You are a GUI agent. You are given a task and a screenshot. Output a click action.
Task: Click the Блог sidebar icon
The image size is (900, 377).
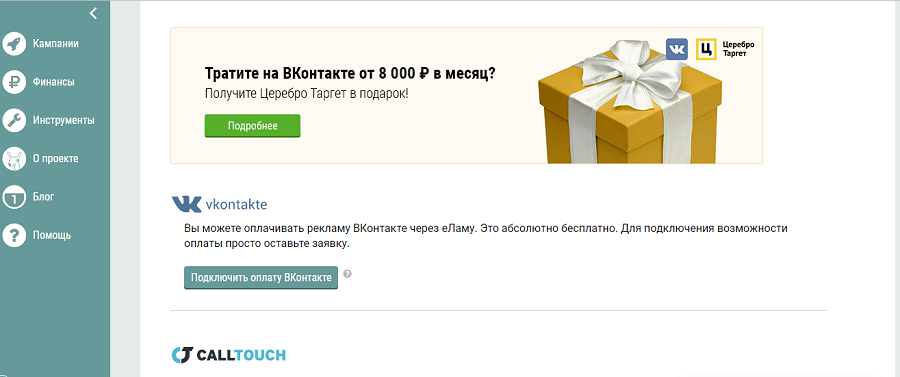click(x=14, y=197)
